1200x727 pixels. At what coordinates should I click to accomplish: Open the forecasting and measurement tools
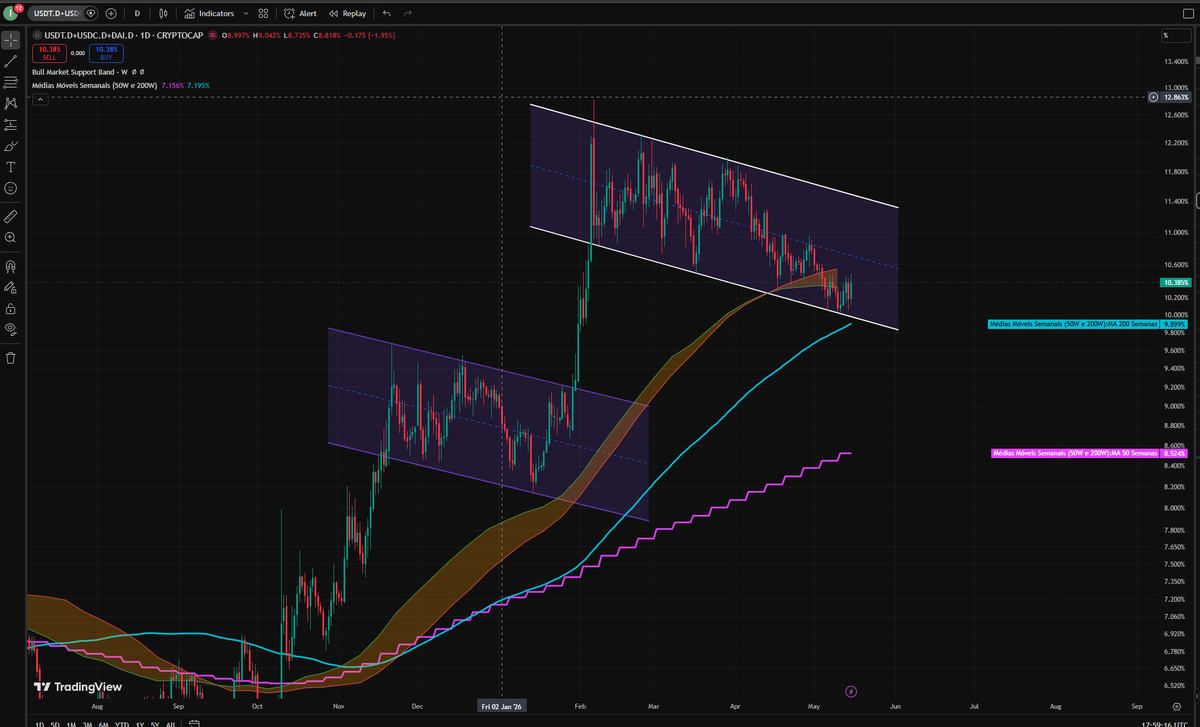point(10,125)
